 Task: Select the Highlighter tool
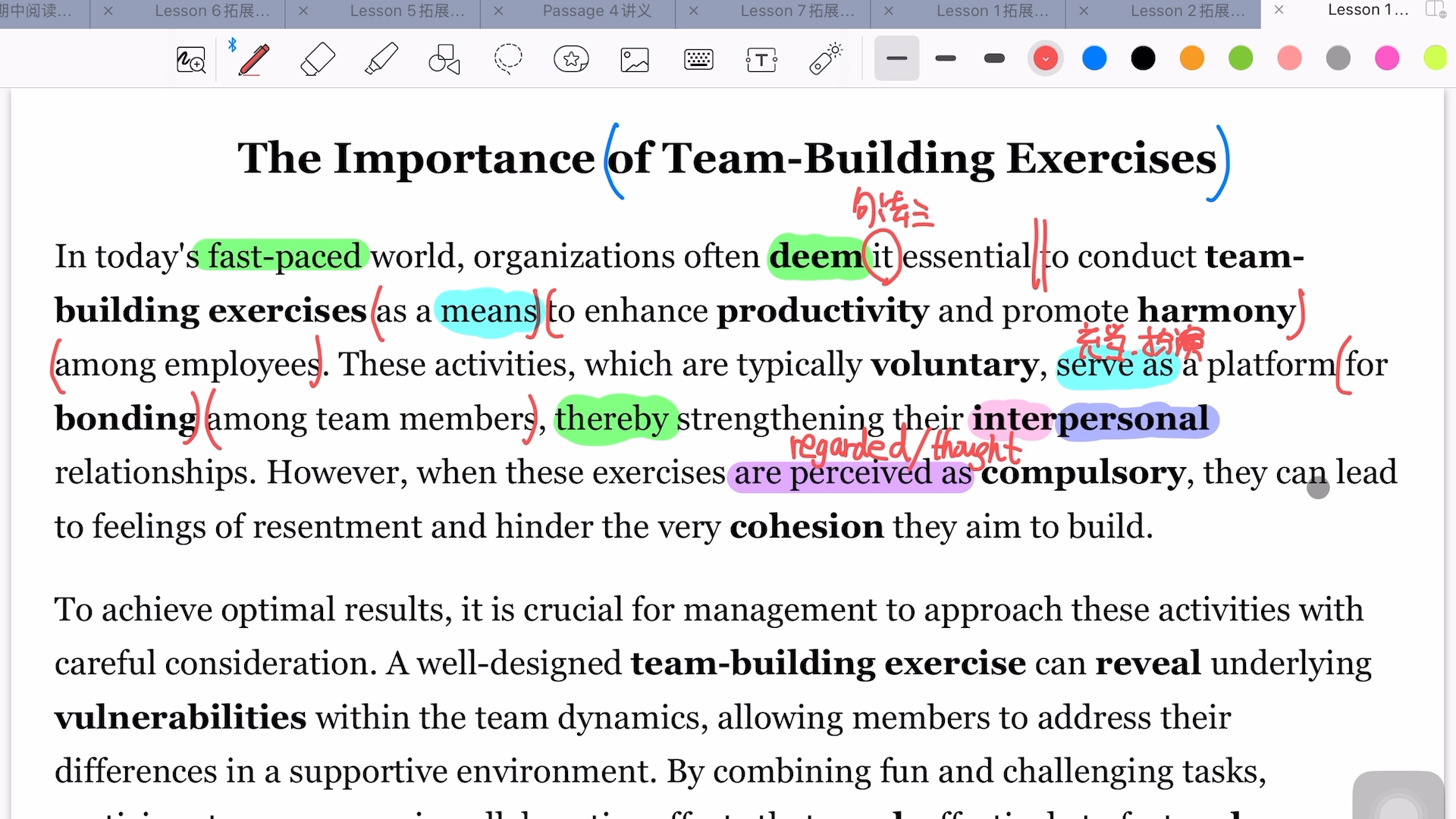(381, 59)
